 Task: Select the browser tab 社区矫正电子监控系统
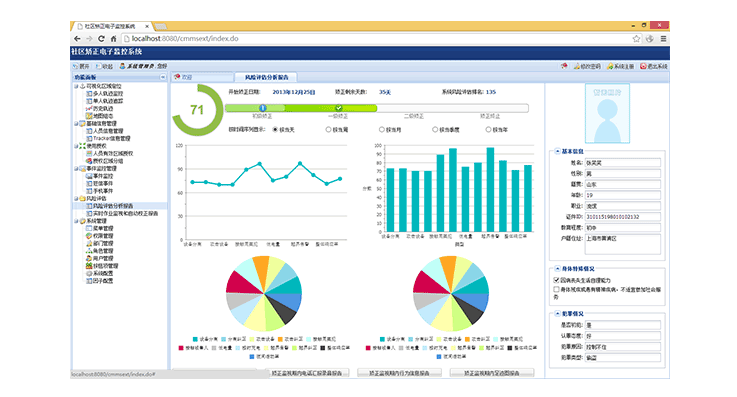pyautogui.click(x=113, y=26)
